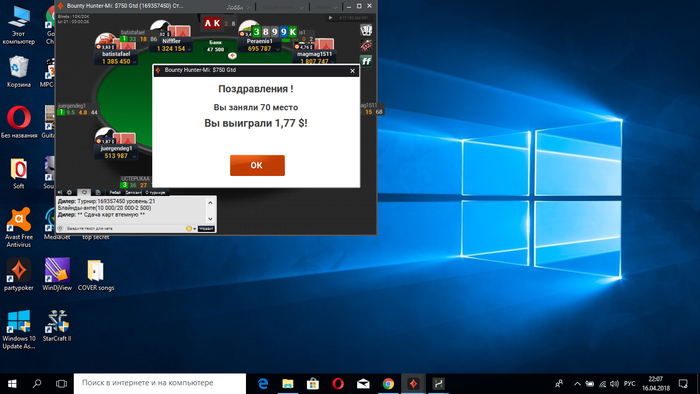
Task: Click the green ff fast-forward icon
Action: (x=366, y=61)
